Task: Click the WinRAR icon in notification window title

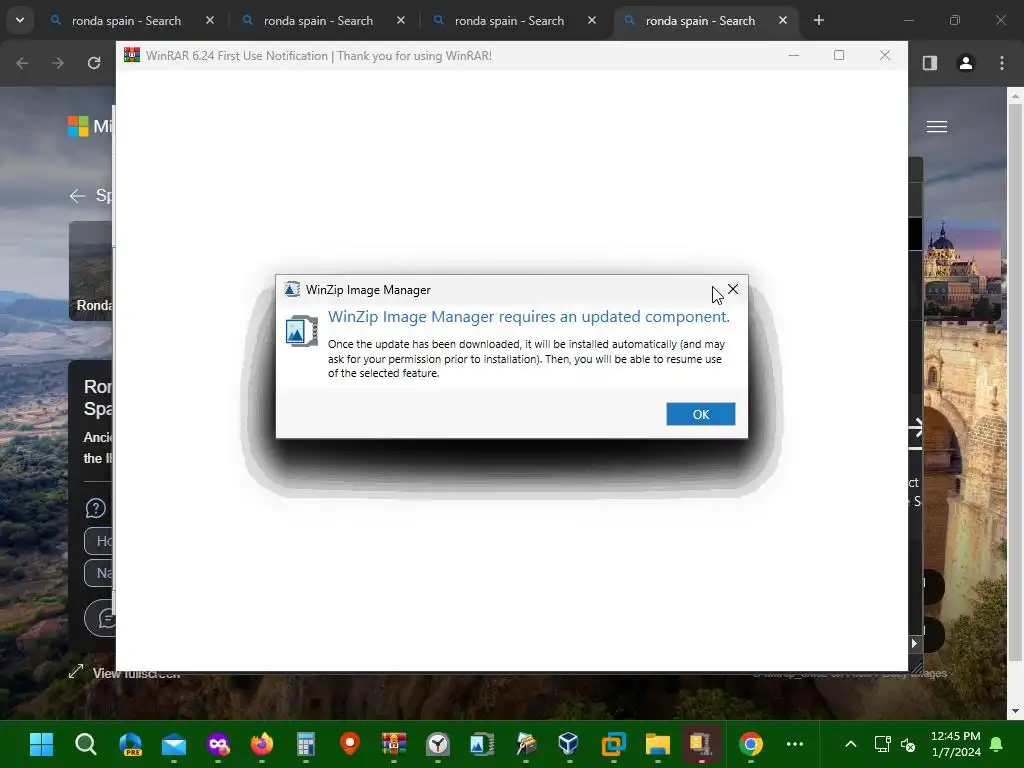Action: pos(132,56)
